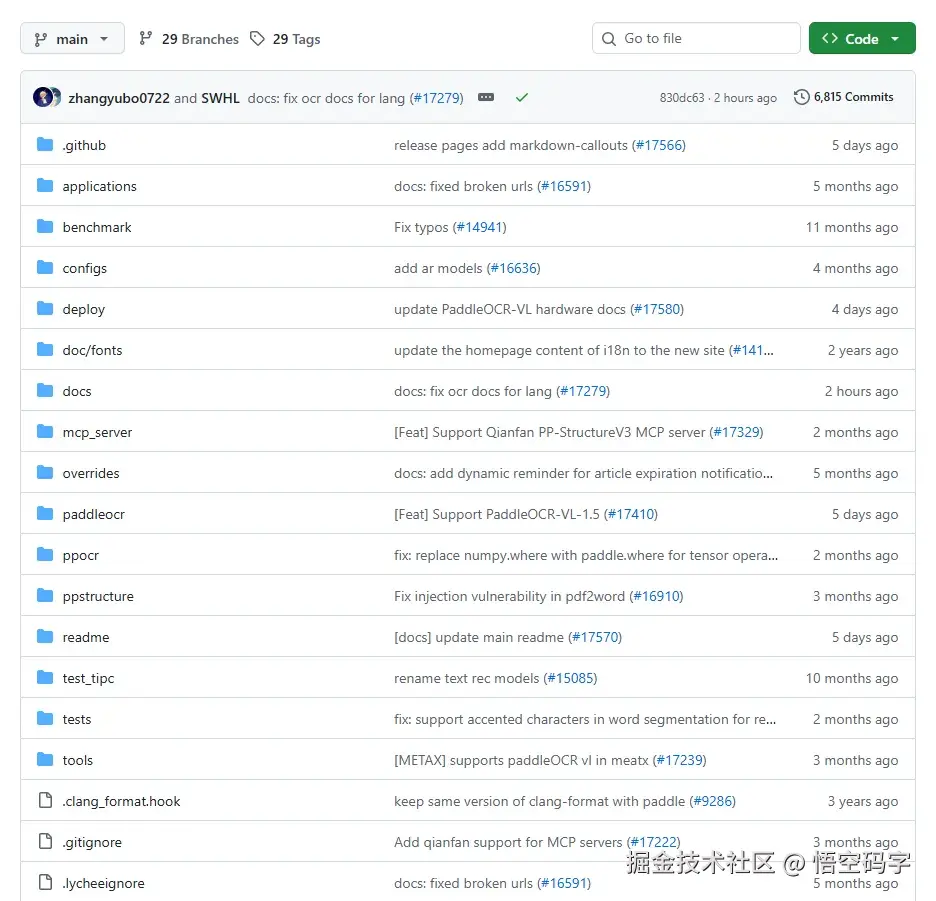Open pull request #17580 link
The height and width of the screenshot is (901, 936).
(657, 309)
